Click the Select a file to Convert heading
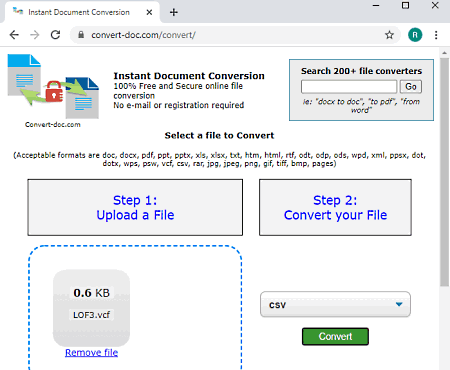Screen dimensions: 450x370 point(219,135)
